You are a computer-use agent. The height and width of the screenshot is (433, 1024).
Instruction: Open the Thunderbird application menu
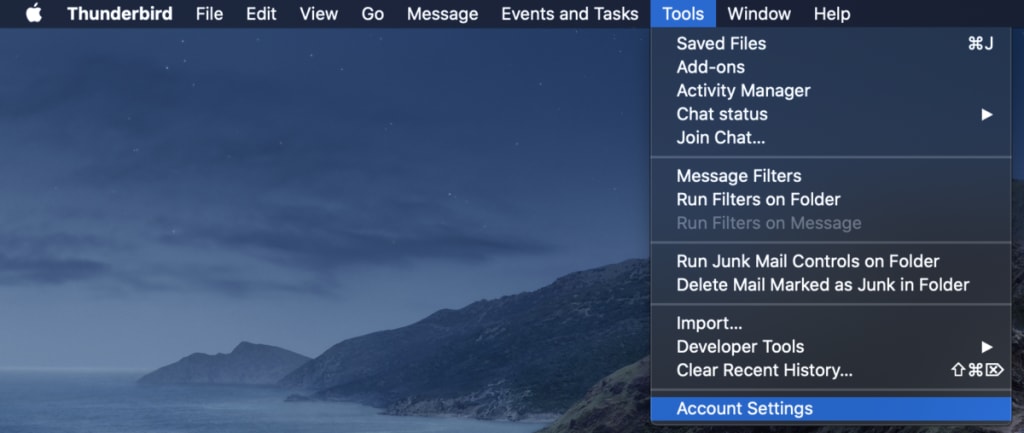tap(120, 14)
